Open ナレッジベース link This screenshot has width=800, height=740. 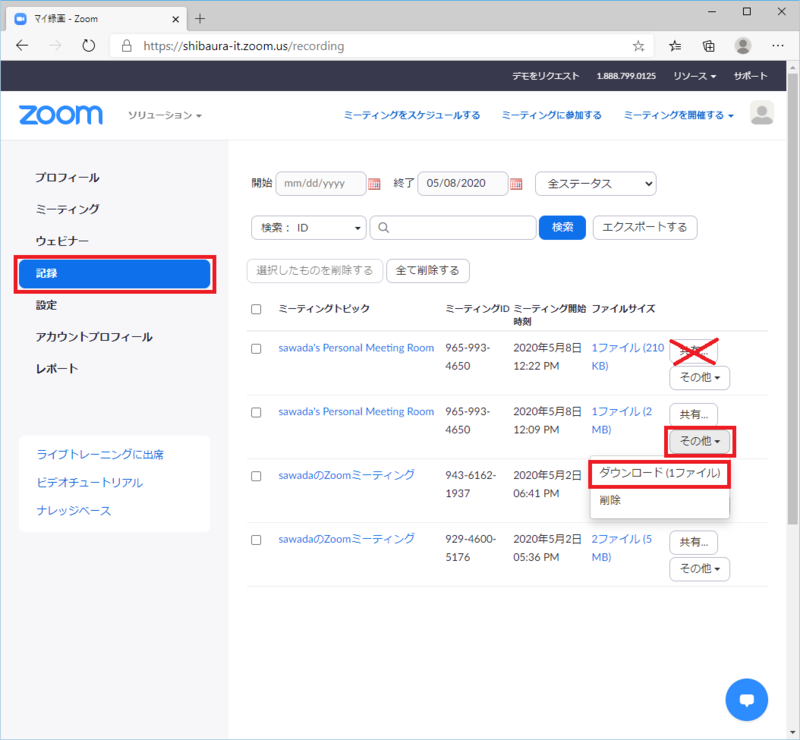click(x=74, y=511)
